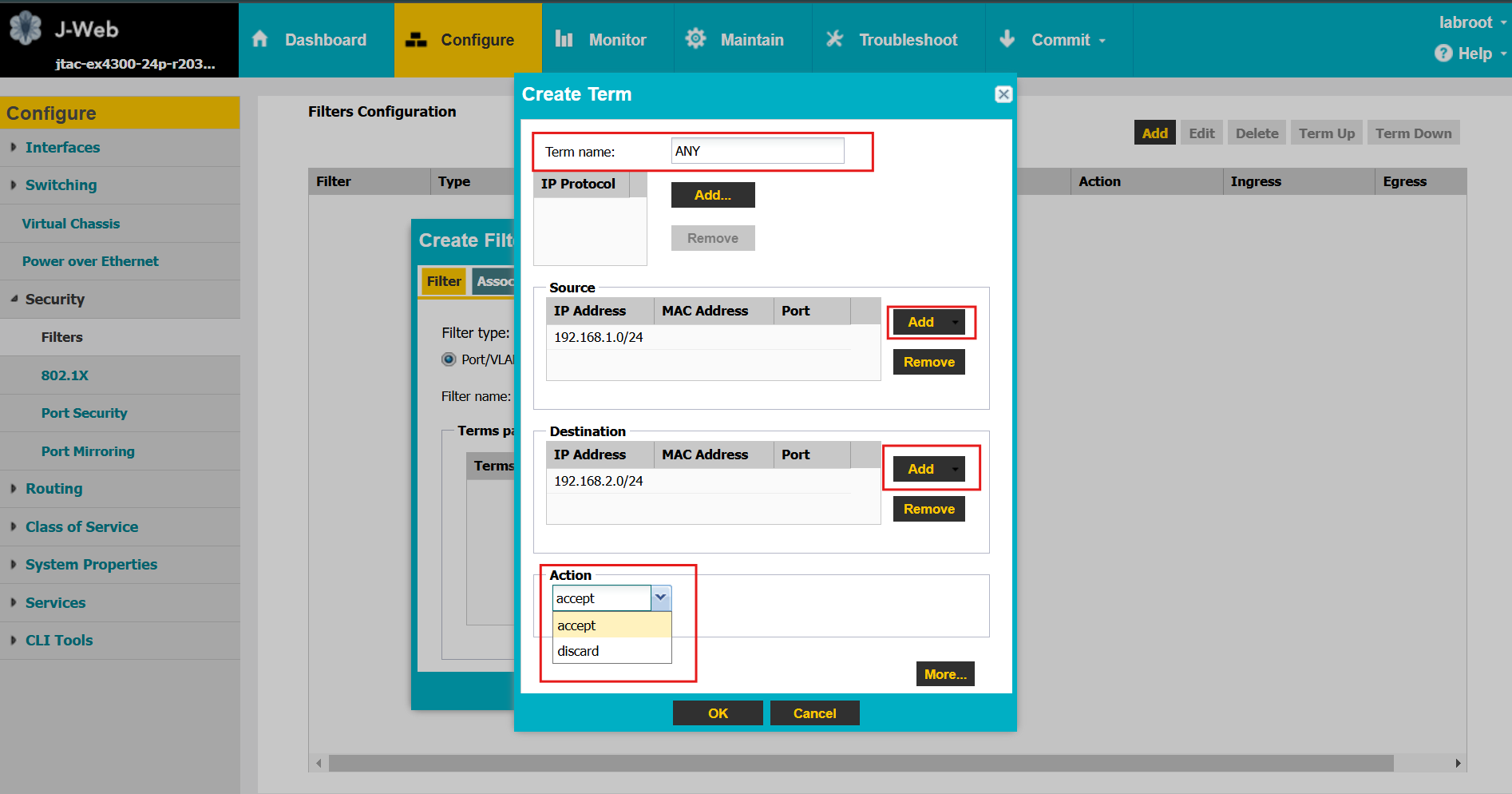Click the More... button
Image resolution: width=1512 pixels, height=794 pixels.
coord(944,673)
